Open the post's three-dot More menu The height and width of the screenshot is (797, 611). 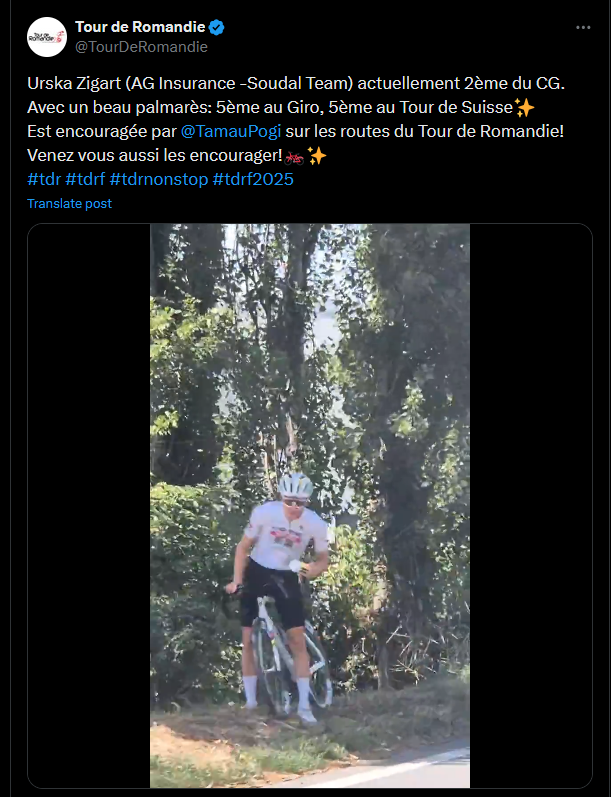pos(583,27)
